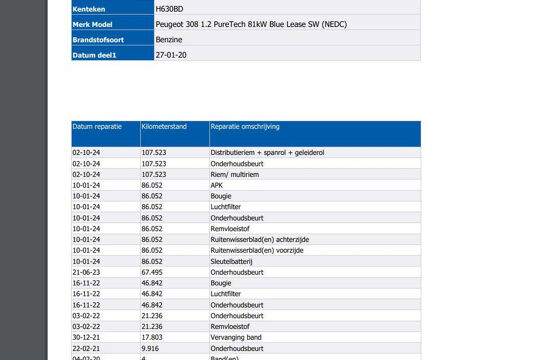Select 'Onderhoudsbeurt' in the 107.523 km row
The width and height of the screenshot is (540, 360).
coord(237,164)
